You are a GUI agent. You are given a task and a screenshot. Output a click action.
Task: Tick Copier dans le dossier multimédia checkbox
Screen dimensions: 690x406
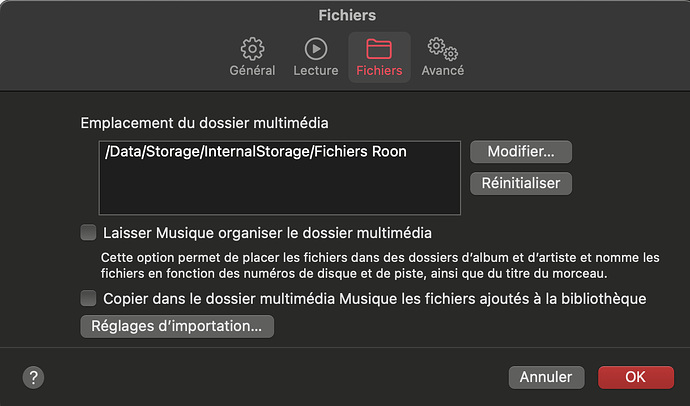point(88,298)
